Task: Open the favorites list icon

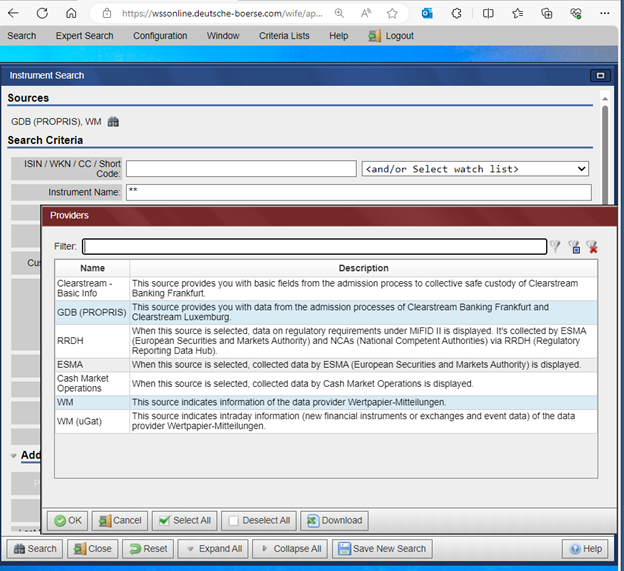Action: pyautogui.click(x=517, y=13)
